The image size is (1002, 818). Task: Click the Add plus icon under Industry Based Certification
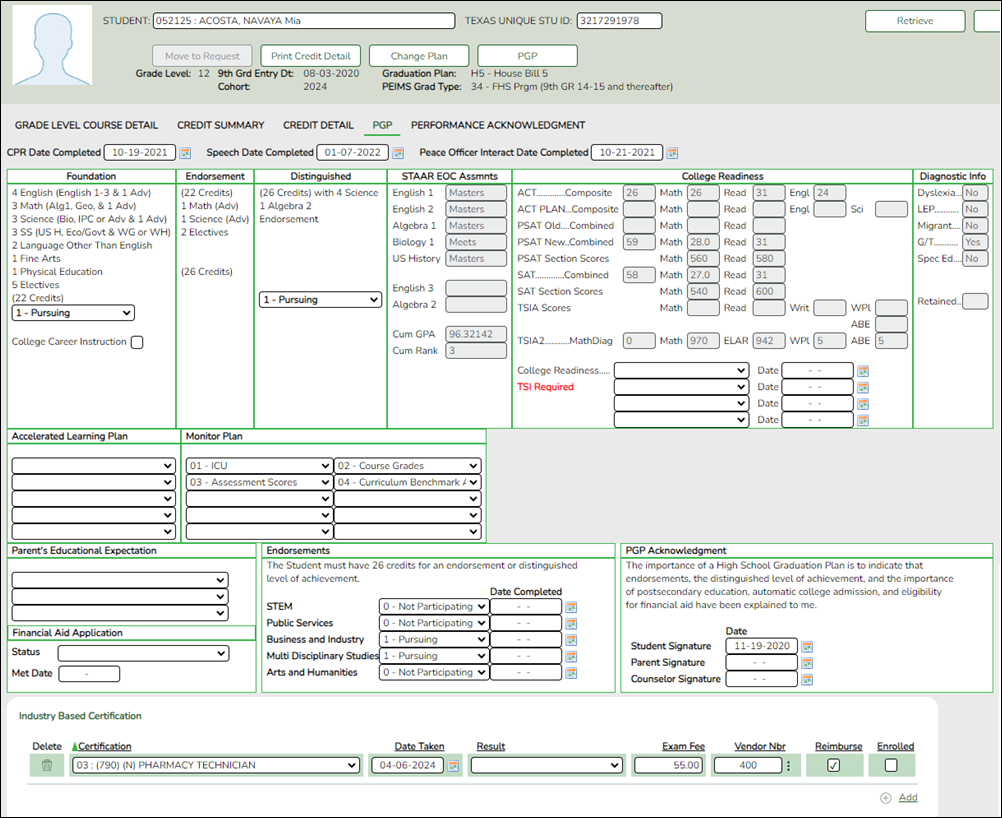tap(885, 797)
